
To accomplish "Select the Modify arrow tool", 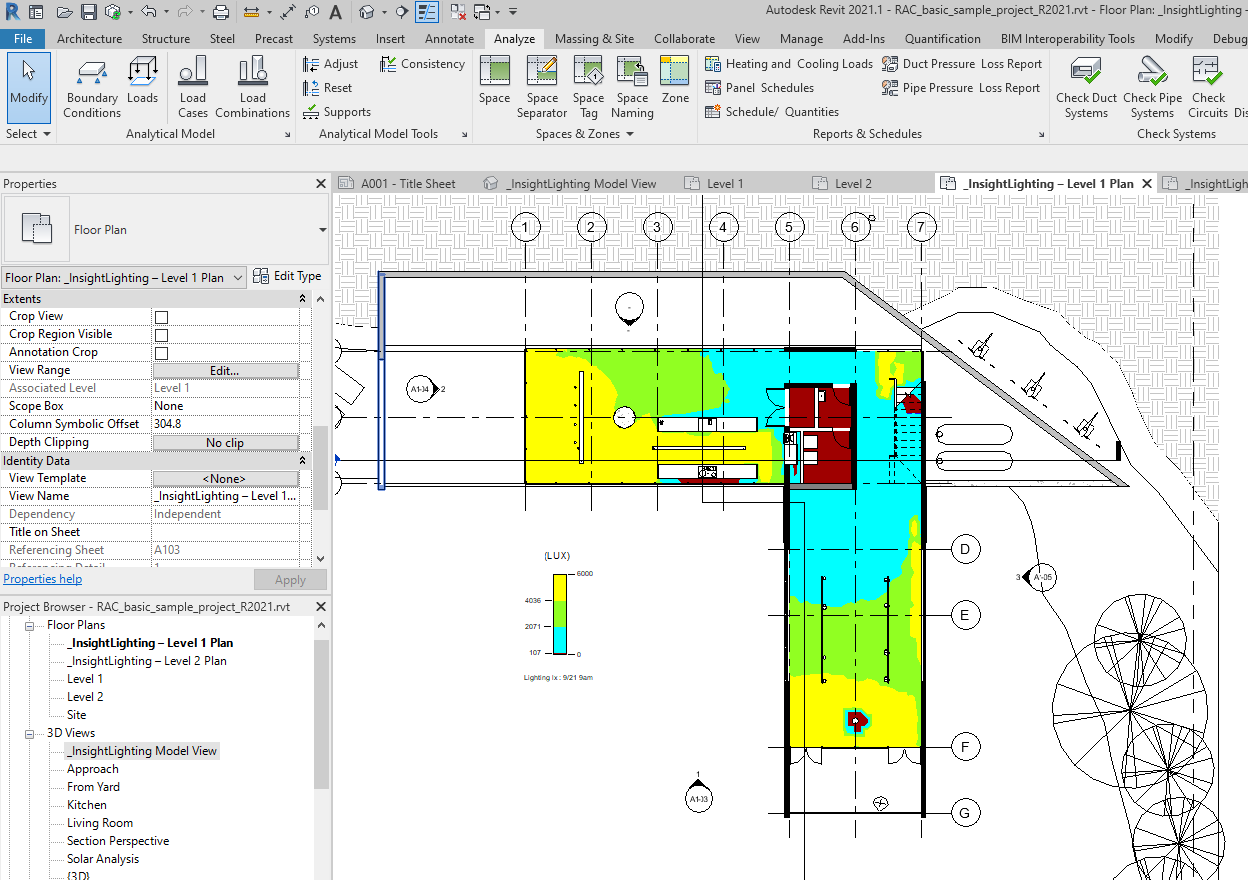I will 29,87.
